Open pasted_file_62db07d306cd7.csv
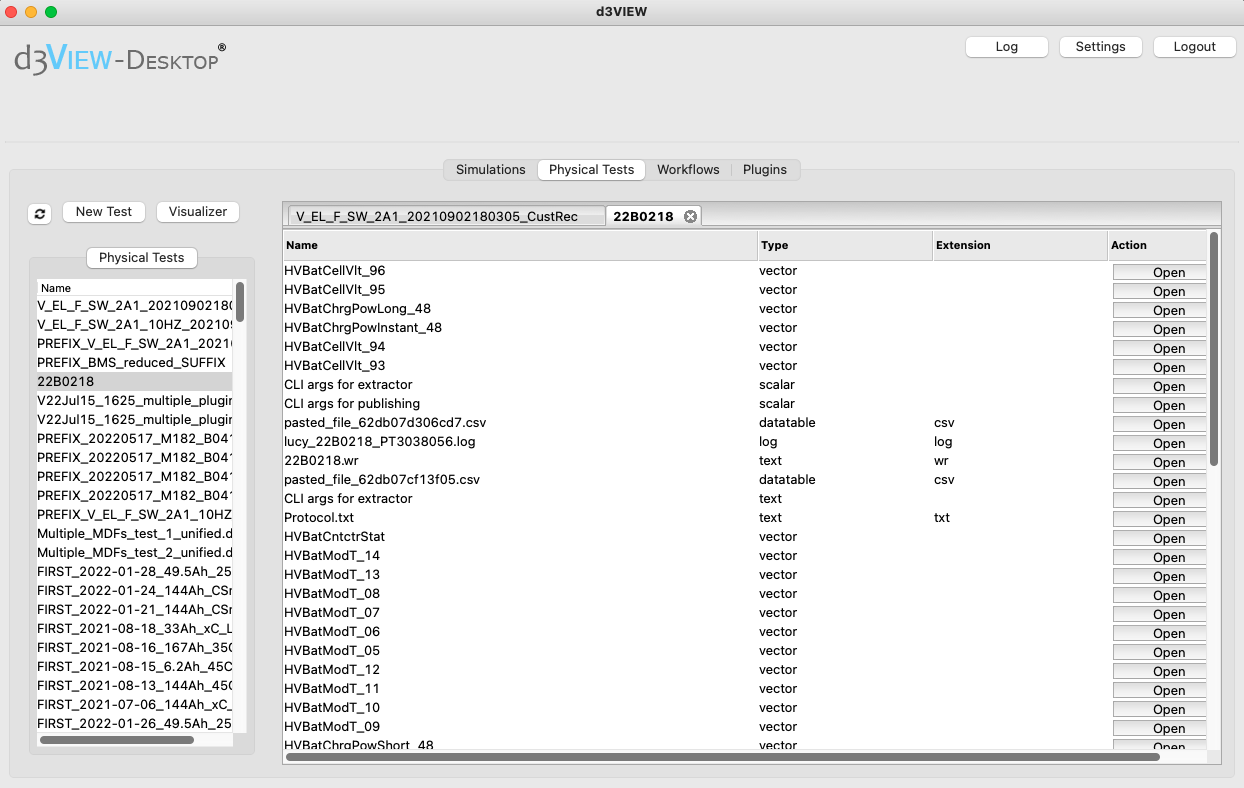1244x788 pixels. click(1160, 424)
